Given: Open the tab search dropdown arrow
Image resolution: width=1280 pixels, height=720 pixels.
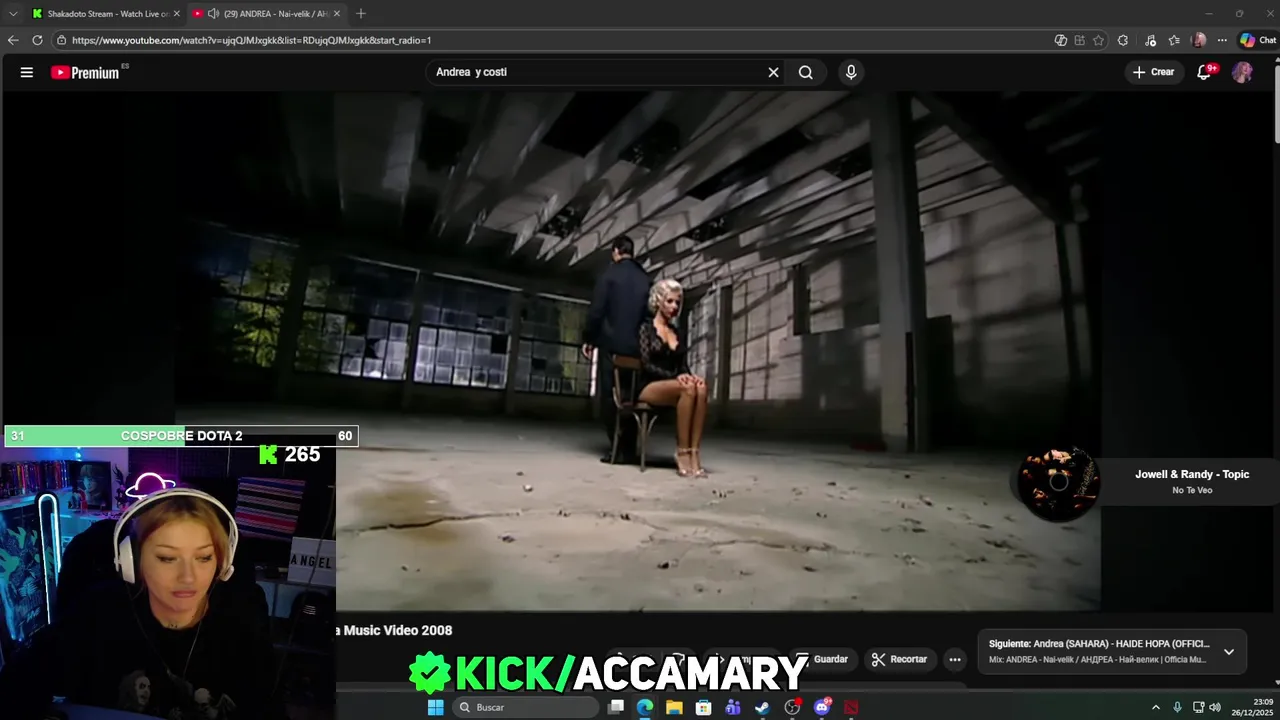Looking at the screenshot, I should tap(13, 14).
